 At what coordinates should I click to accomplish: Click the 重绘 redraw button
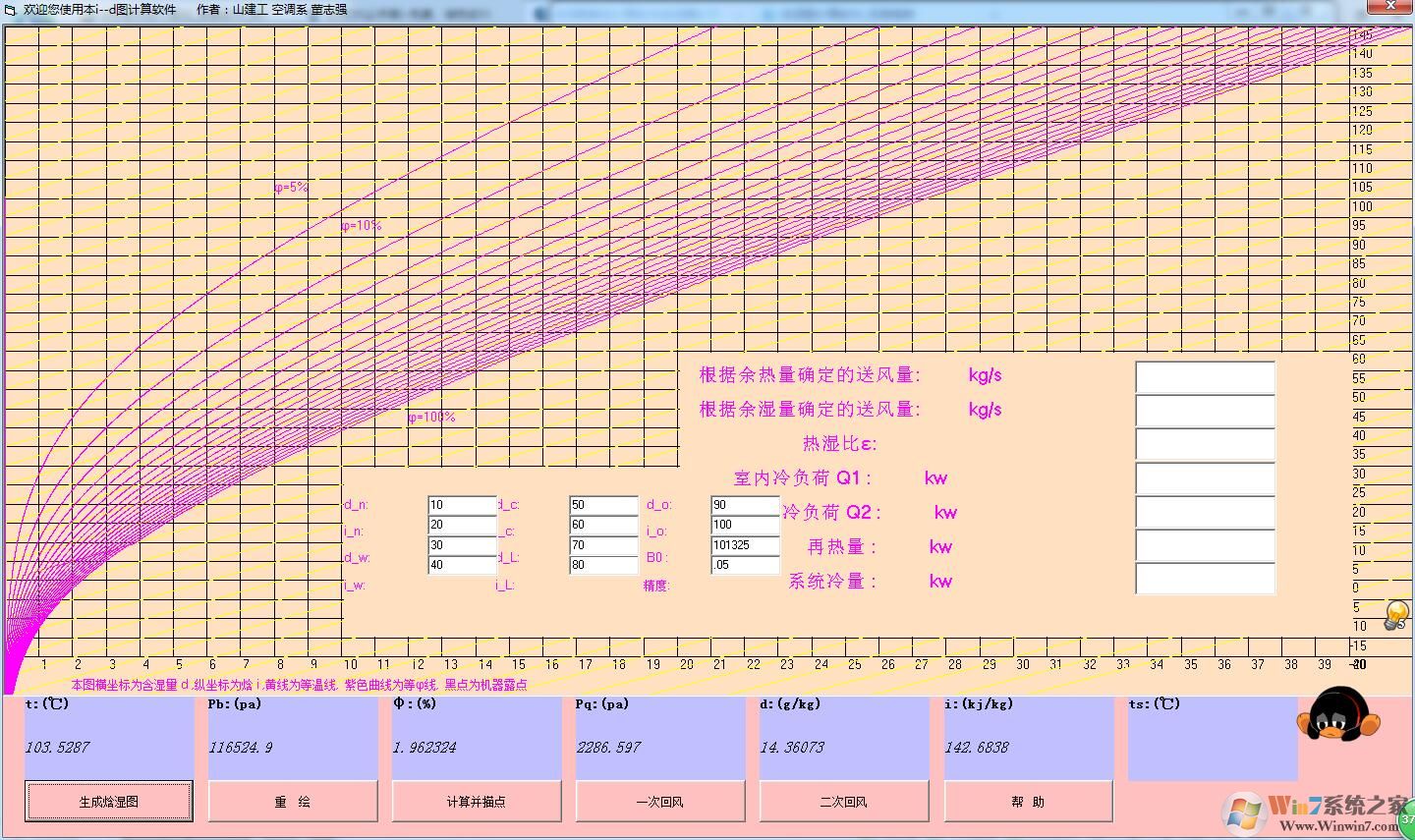(293, 802)
